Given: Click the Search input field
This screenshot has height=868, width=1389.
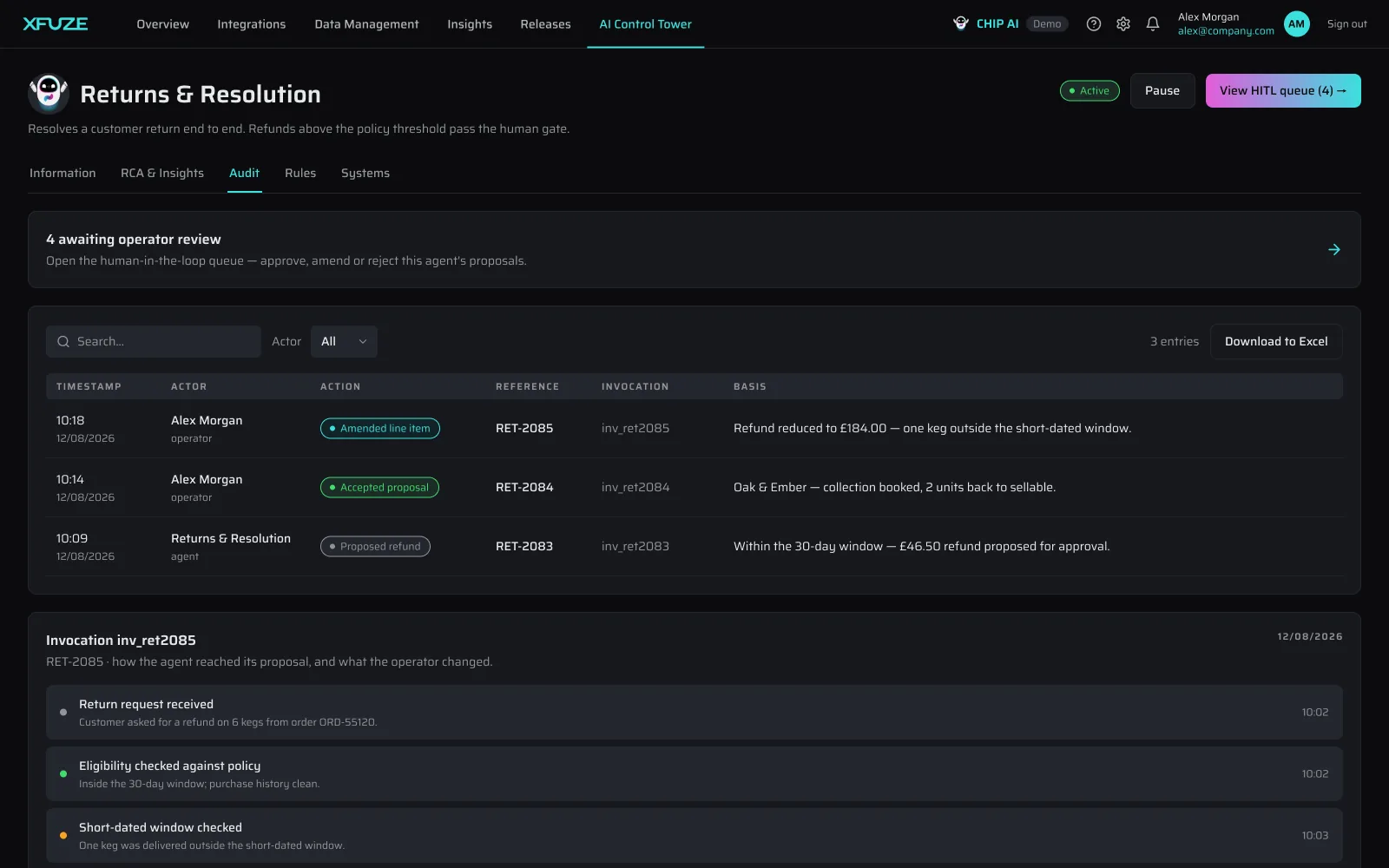Looking at the screenshot, I should 154,342.
